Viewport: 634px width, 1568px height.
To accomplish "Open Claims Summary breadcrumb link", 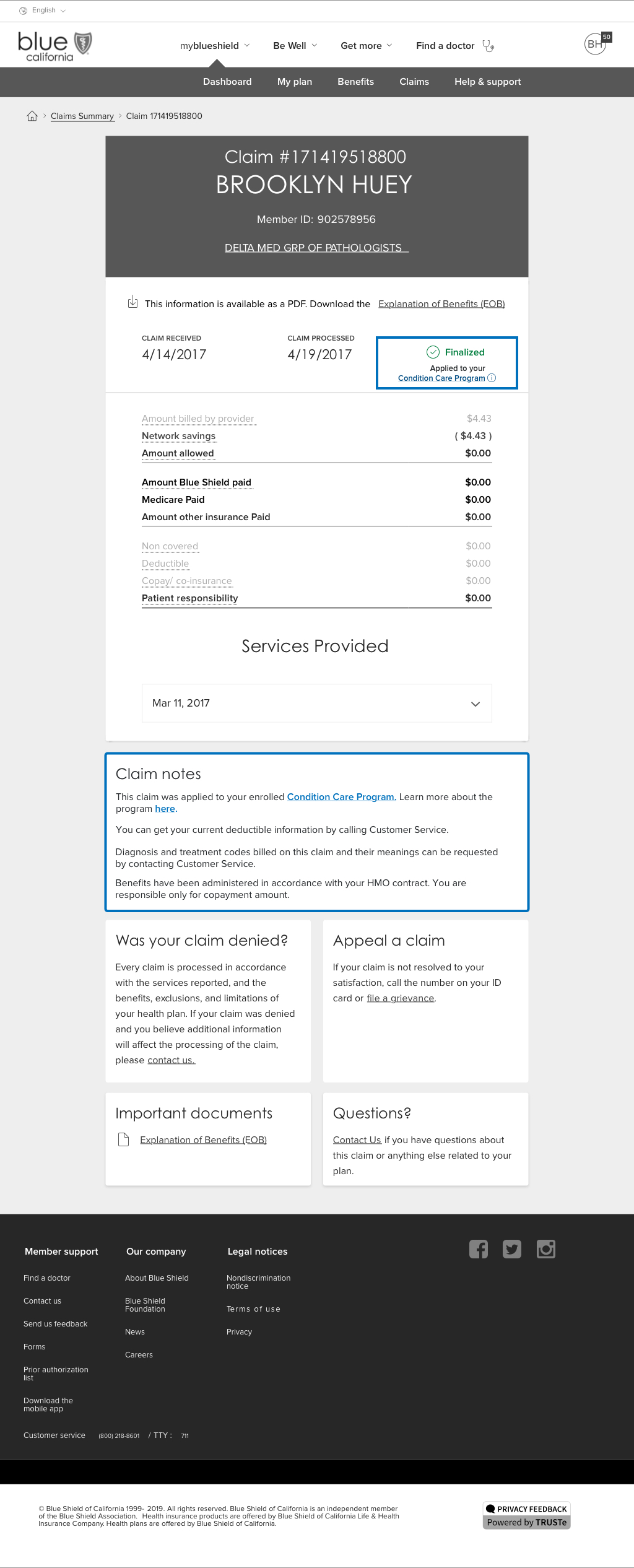I will coord(82,116).
